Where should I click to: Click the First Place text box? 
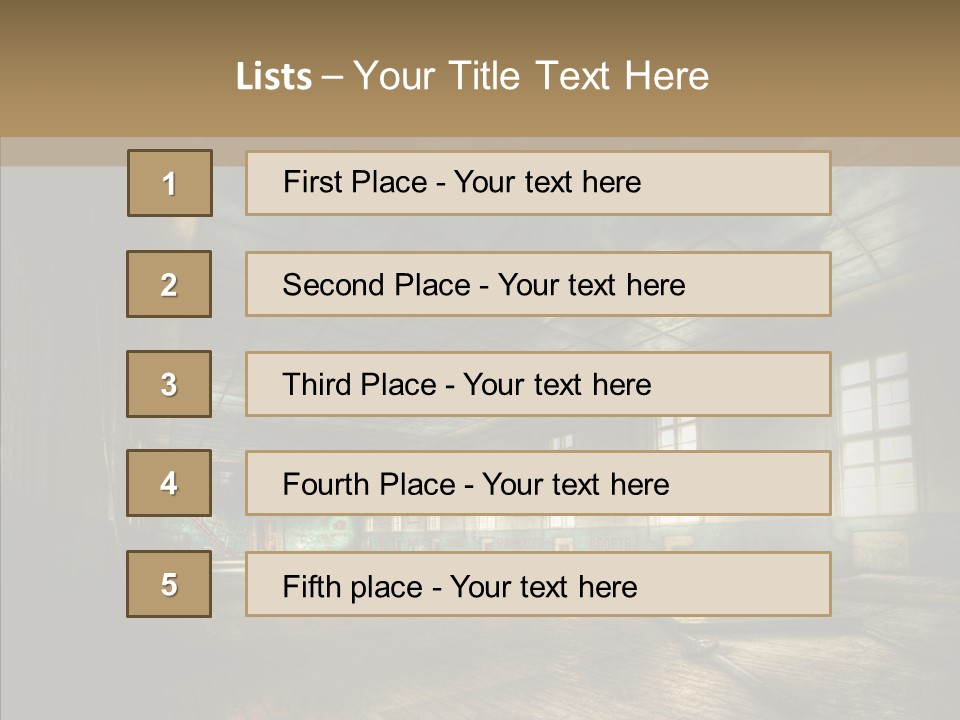[x=538, y=183]
